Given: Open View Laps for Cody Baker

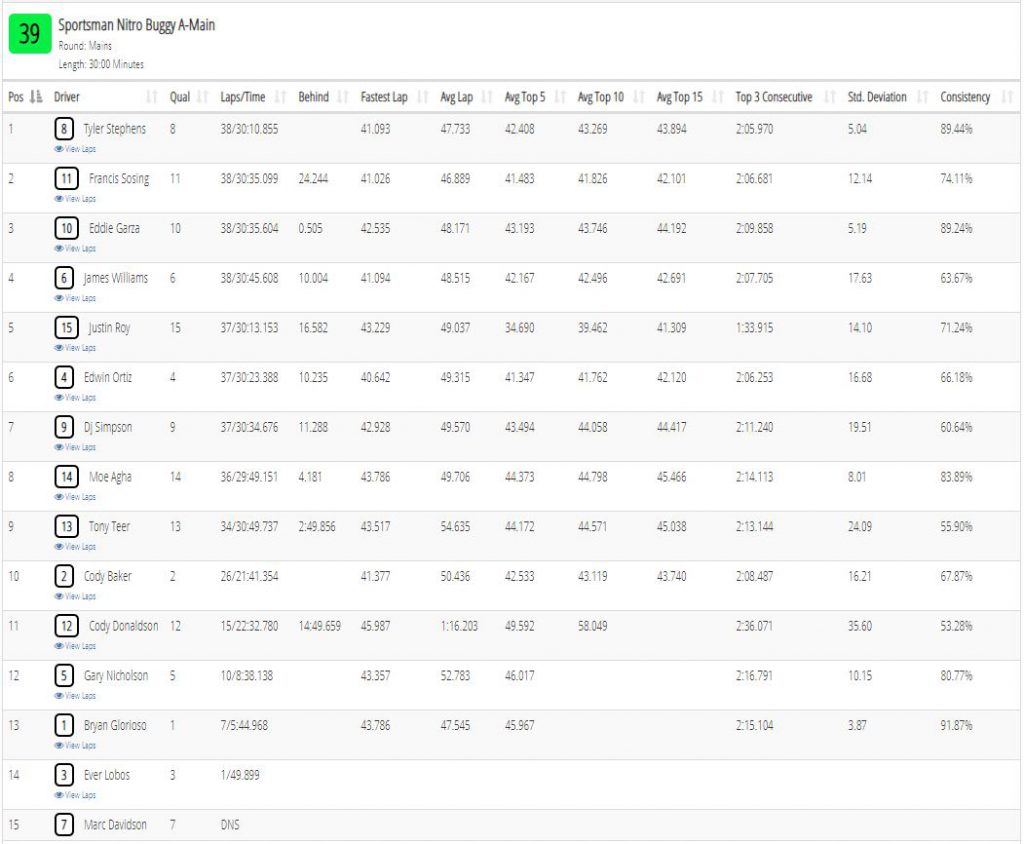Looking at the screenshot, I should 75,596.
